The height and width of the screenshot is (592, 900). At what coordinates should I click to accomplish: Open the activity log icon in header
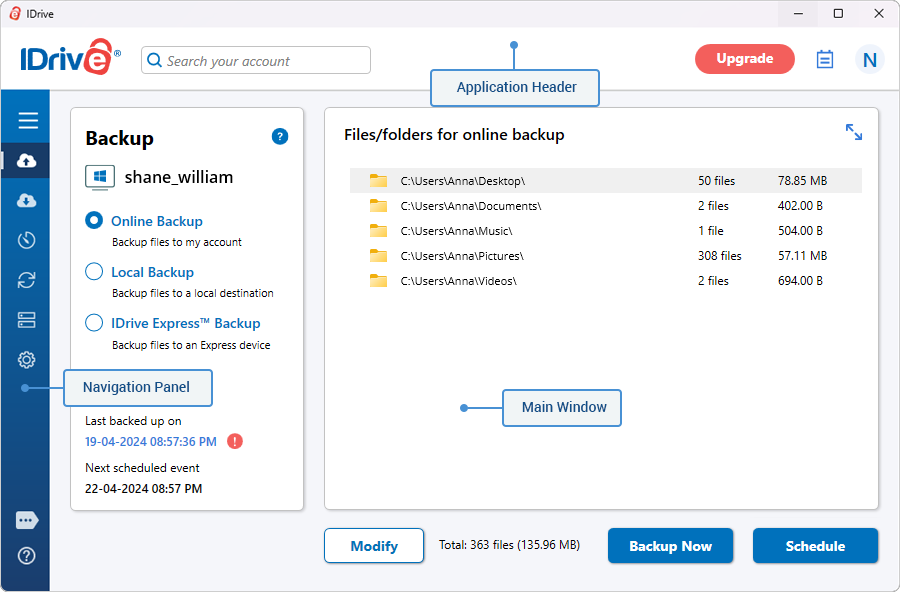825,60
